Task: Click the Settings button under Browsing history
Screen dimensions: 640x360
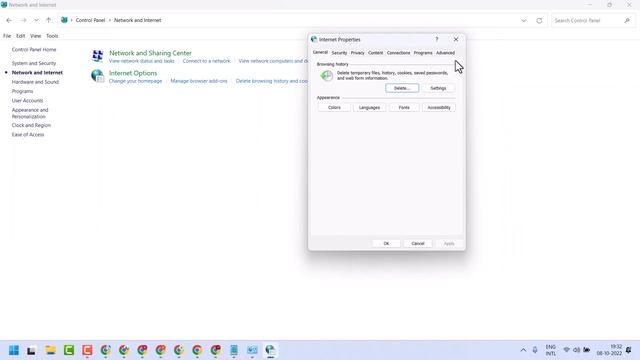Action: 438,88
